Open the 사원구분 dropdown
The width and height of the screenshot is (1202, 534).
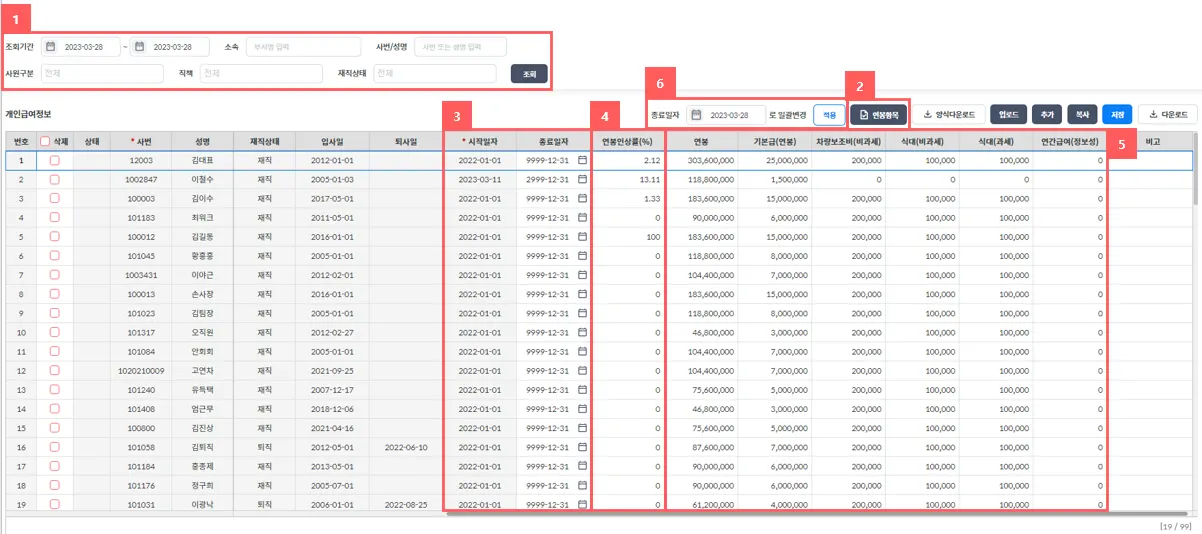101,73
